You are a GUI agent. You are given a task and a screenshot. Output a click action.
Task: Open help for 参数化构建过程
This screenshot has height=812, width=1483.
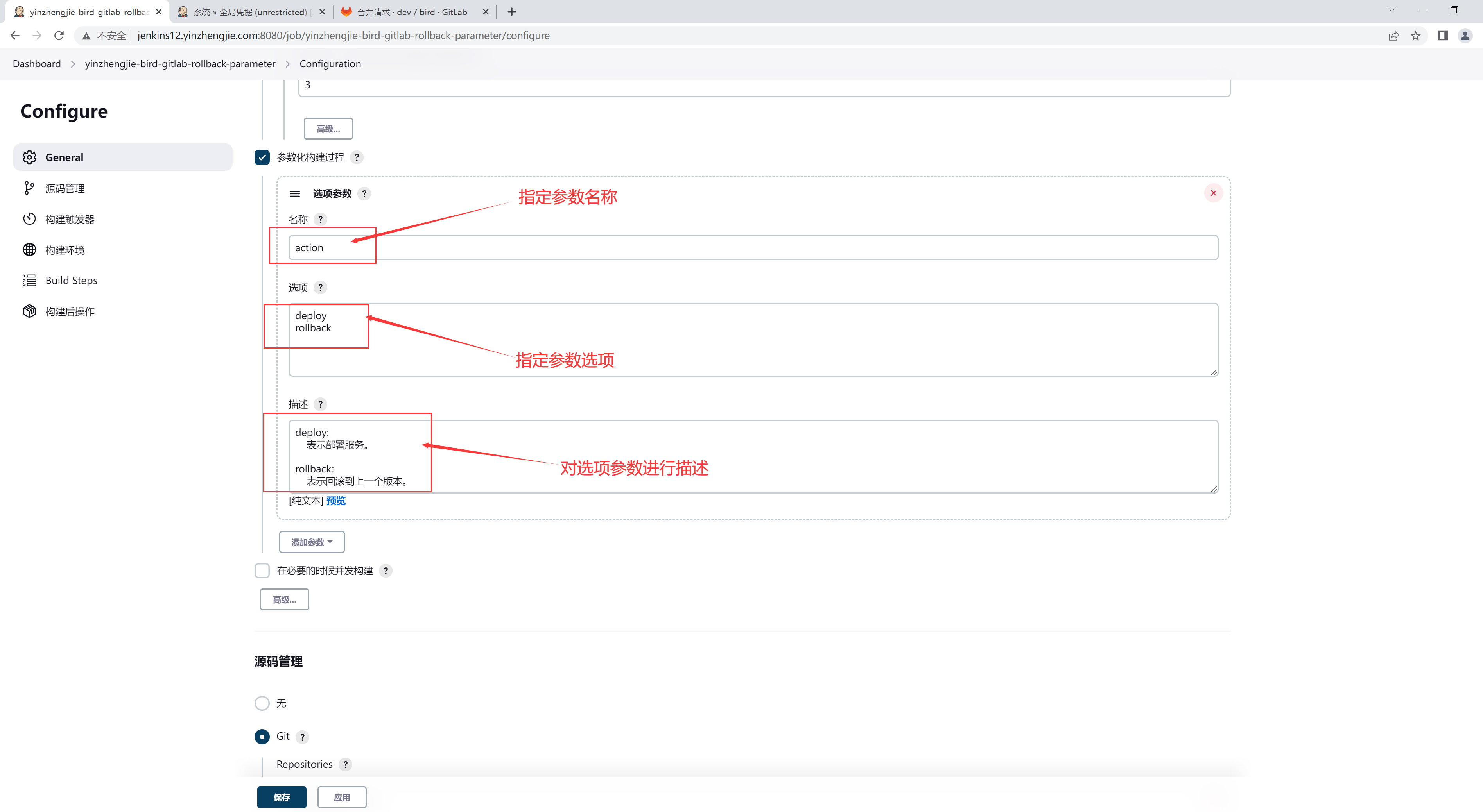(x=357, y=158)
